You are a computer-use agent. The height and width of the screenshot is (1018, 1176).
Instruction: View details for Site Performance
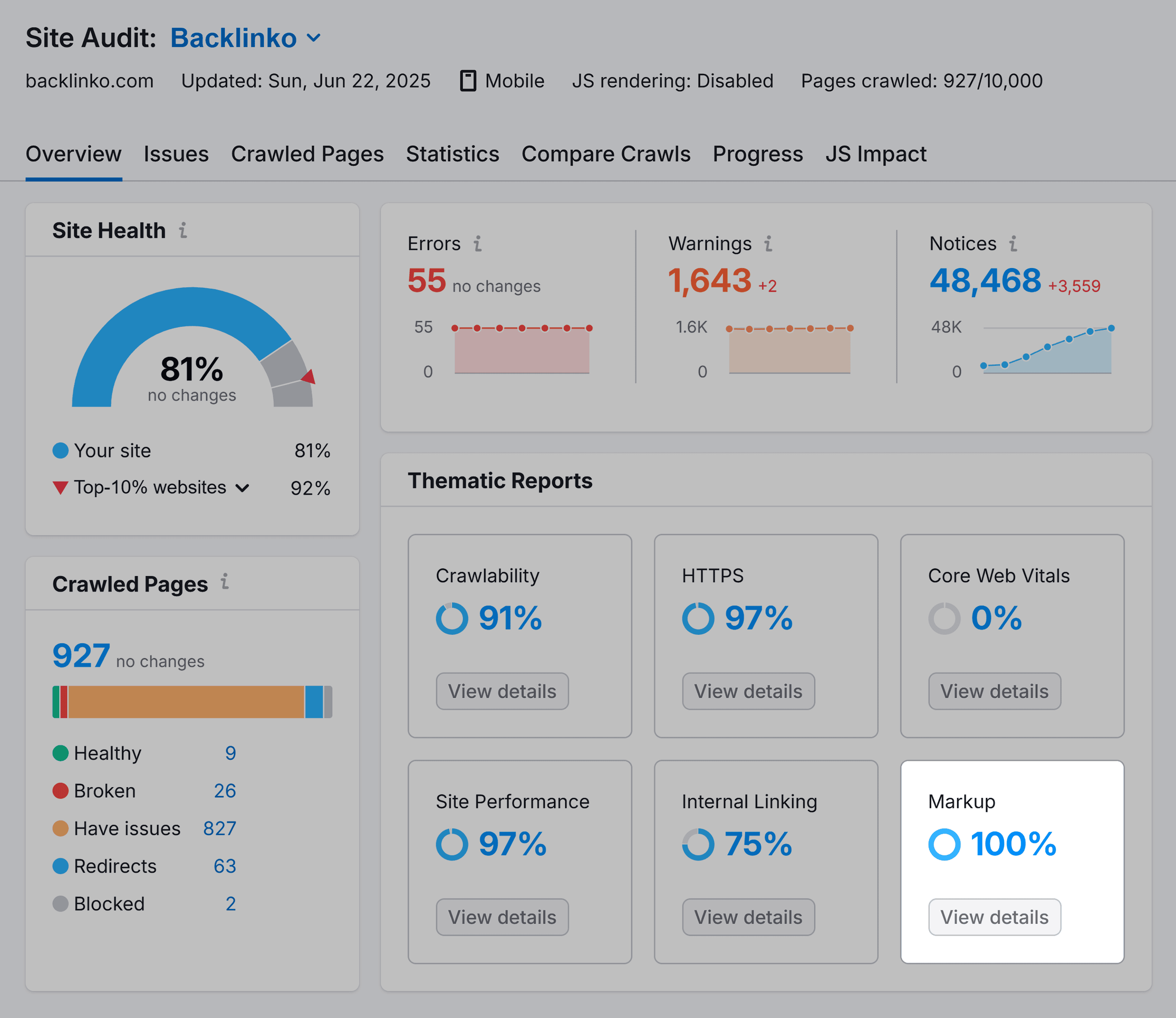(x=502, y=917)
